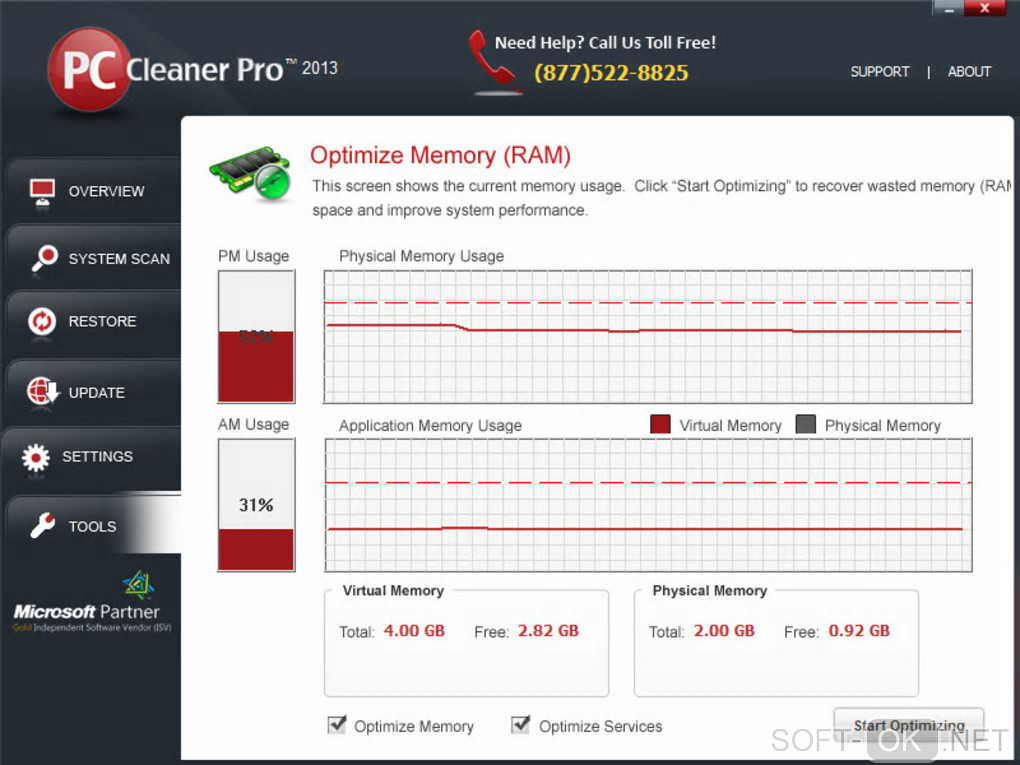1020x765 pixels.
Task: Click the AM Usage 31% bar
Action: (256, 505)
